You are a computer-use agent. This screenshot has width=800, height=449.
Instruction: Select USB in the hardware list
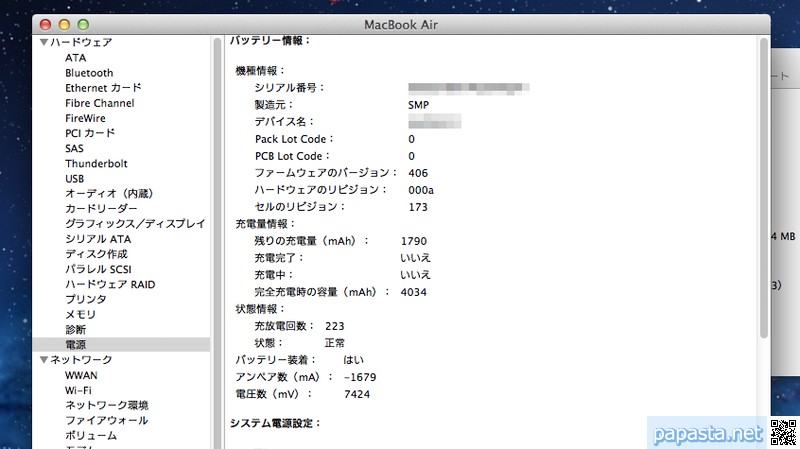(76, 179)
